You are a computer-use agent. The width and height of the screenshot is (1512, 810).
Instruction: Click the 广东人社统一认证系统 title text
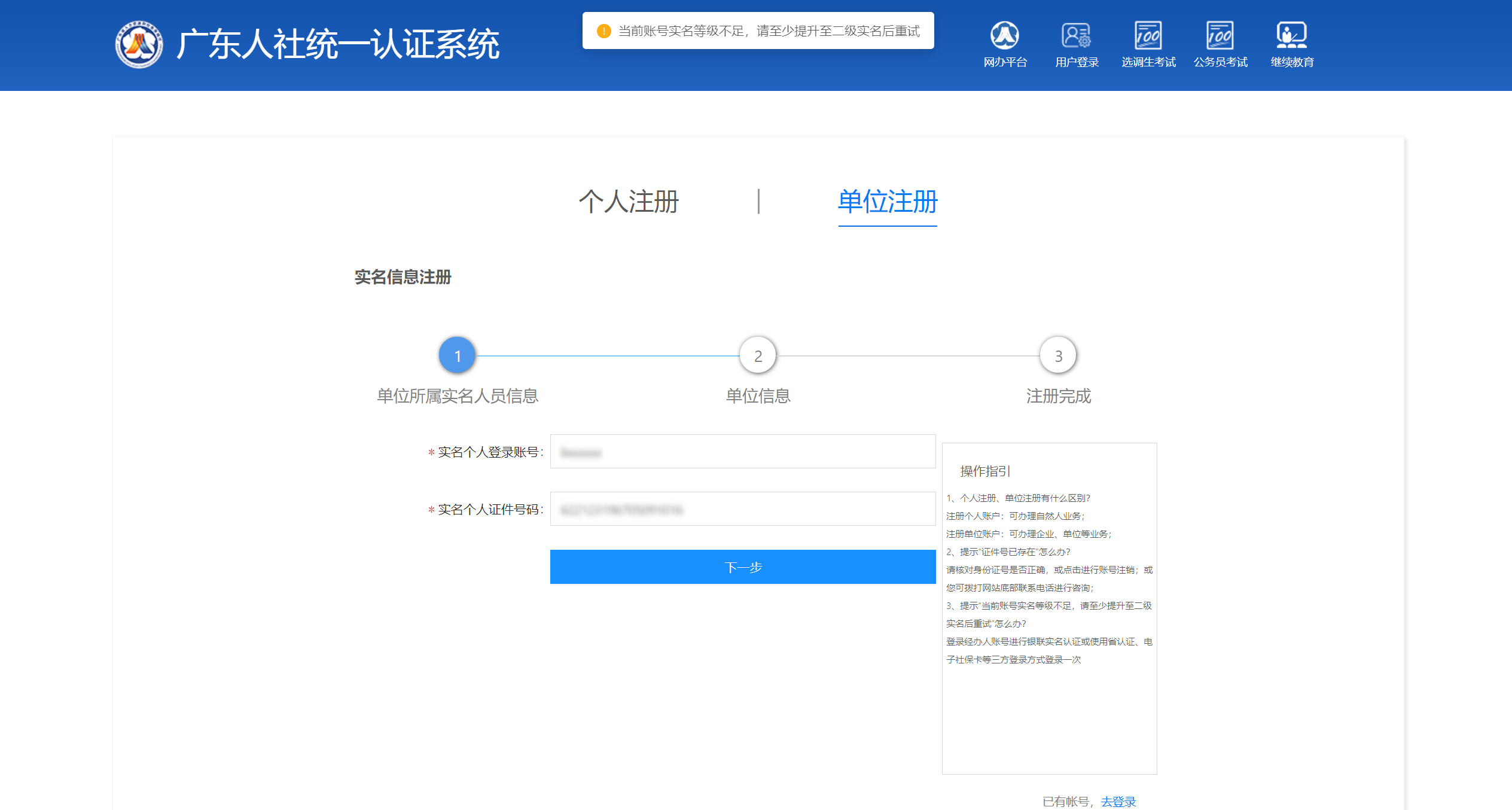coord(338,44)
